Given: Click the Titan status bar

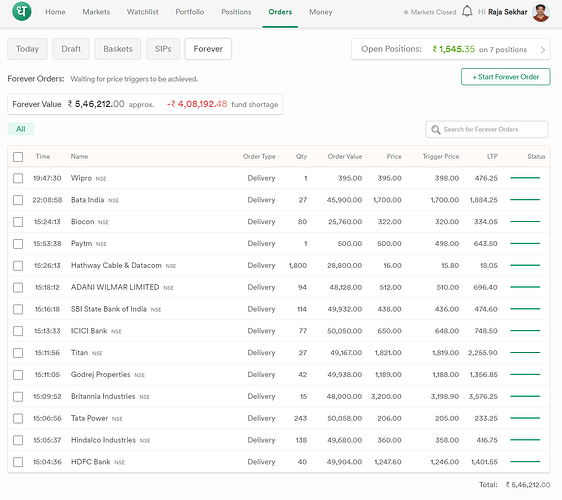Looking at the screenshot, I should (525, 352).
